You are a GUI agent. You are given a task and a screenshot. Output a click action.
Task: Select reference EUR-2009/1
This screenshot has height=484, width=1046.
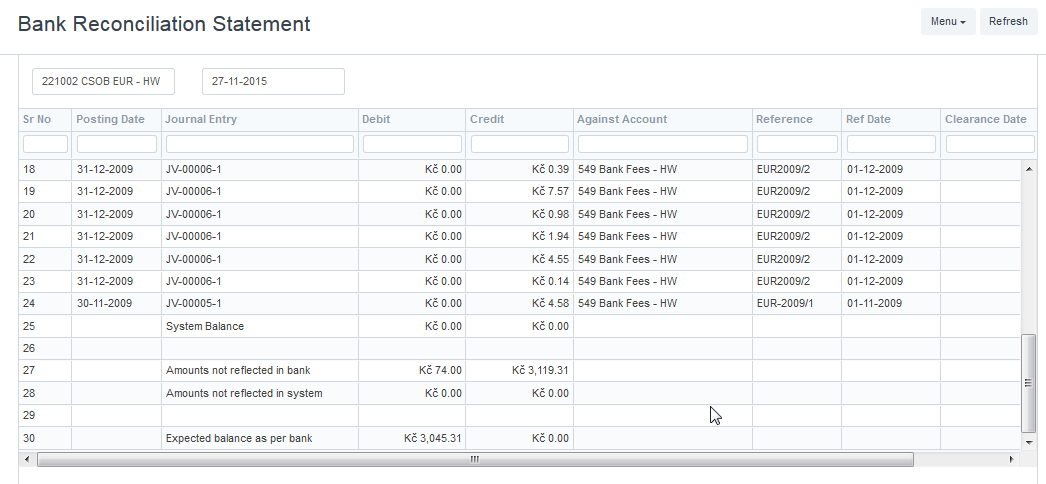[x=785, y=303]
